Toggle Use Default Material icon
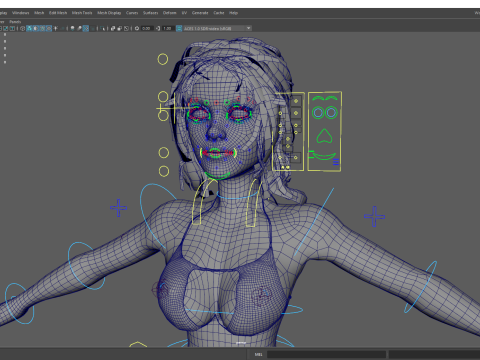The height and width of the screenshot is (360, 480). pyautogui.click(x=36, y=28)
